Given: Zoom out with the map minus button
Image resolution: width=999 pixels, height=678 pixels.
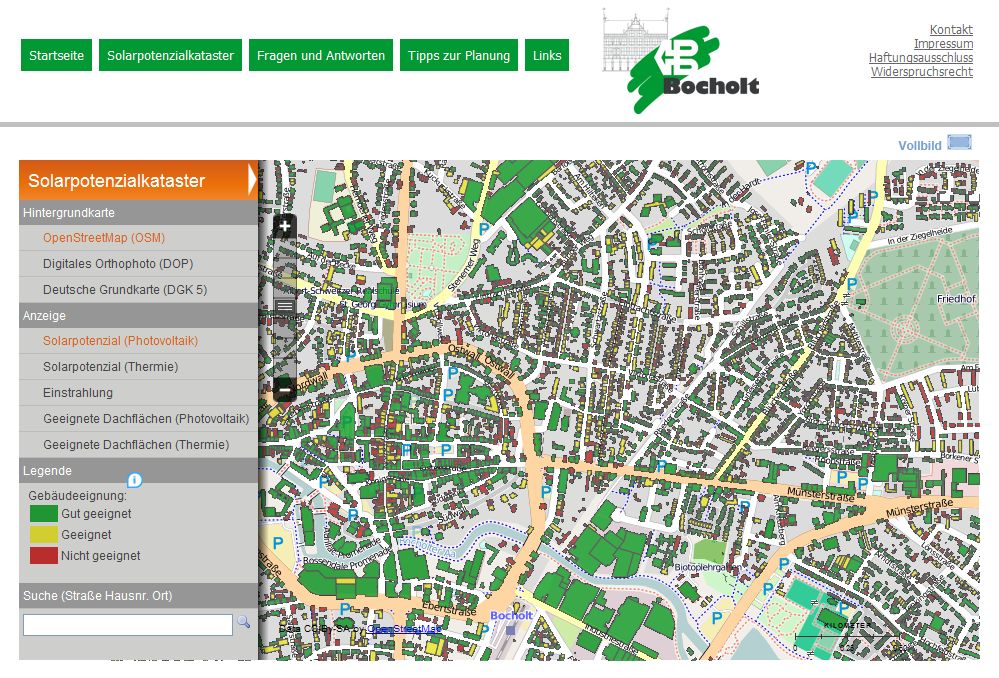Looking at the screenshot, I should tap(285, 389).
